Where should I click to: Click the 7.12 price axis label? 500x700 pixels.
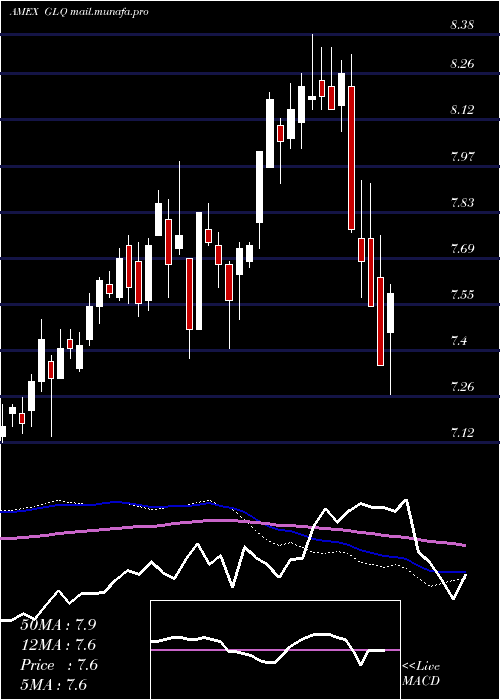[x=463, y=433]
